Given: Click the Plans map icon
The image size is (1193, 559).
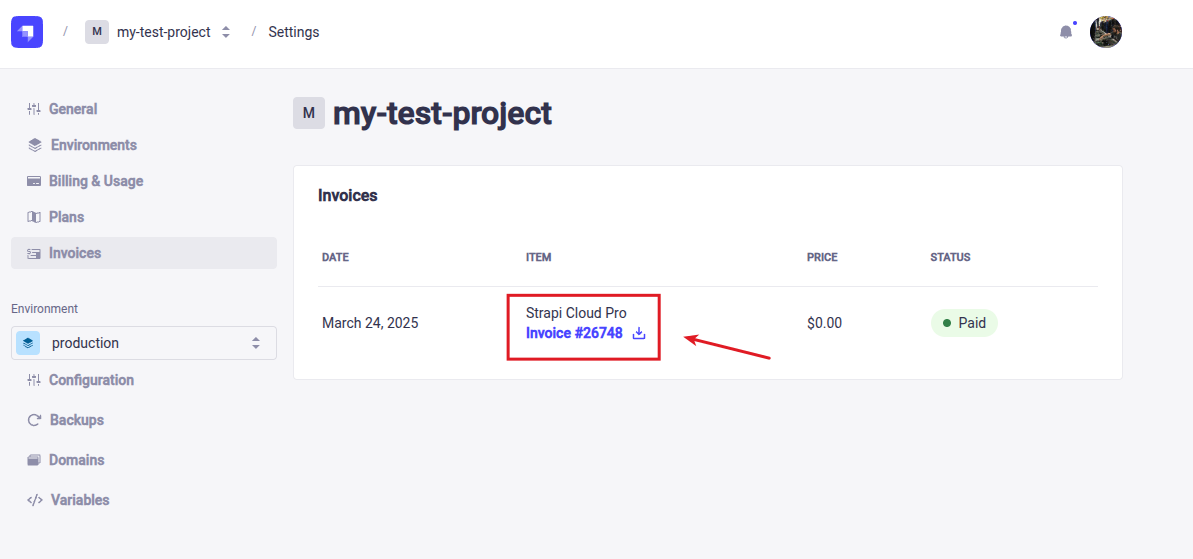Looking at the screenshot, I should (x=34, y=217).
